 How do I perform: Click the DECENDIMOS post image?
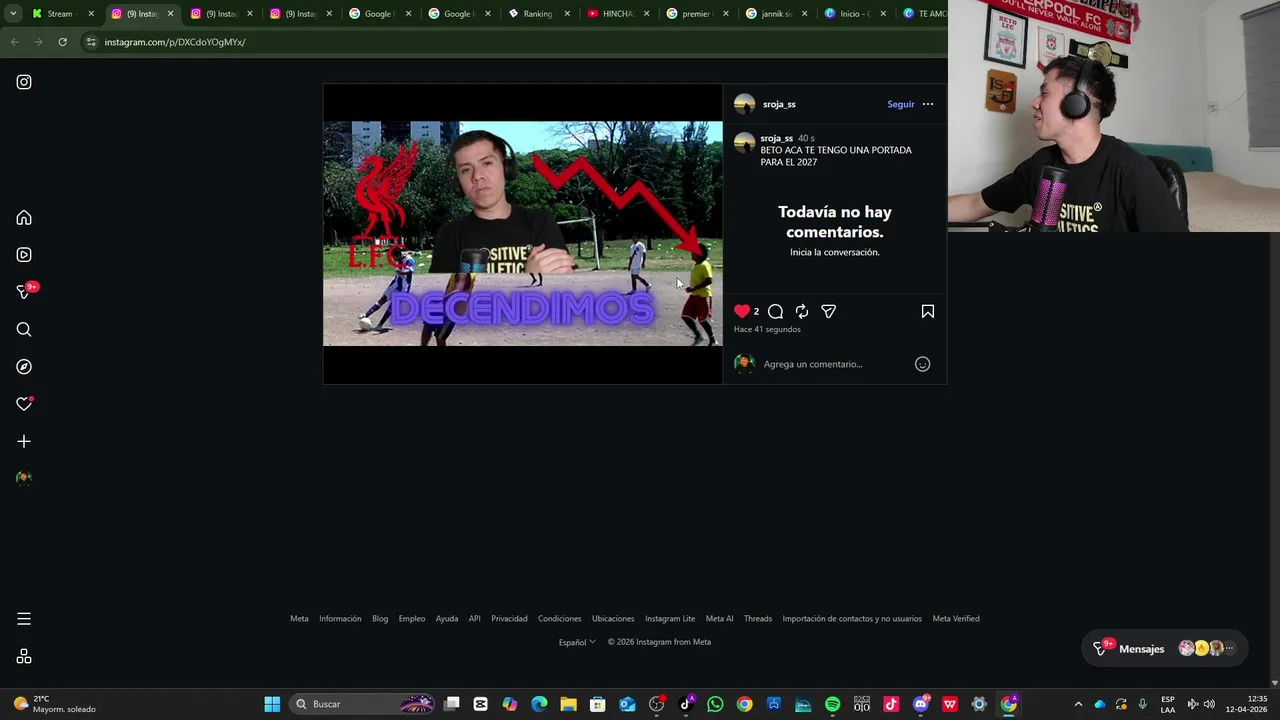pyautogui.click(x=522, y=234)
